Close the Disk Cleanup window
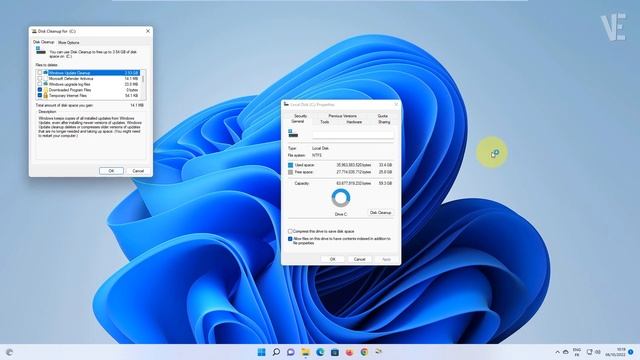Screen dimensions: 640x360 coord(148,31)
